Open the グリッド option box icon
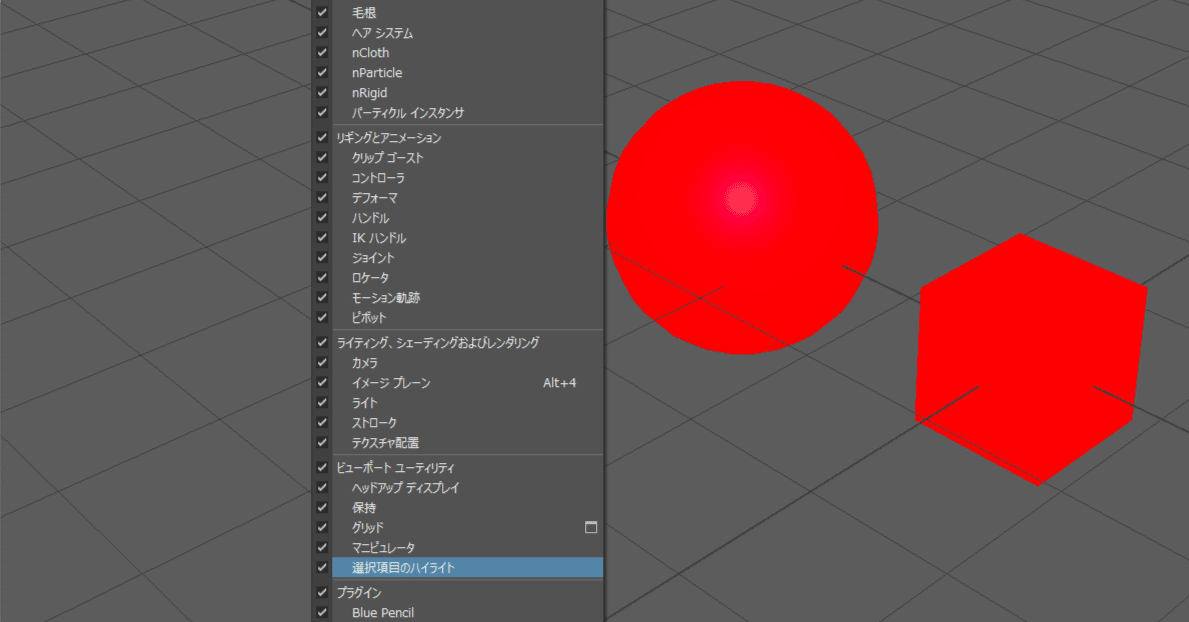Image resolution: width=1189 pixels, height=622 pixels. 591,527
